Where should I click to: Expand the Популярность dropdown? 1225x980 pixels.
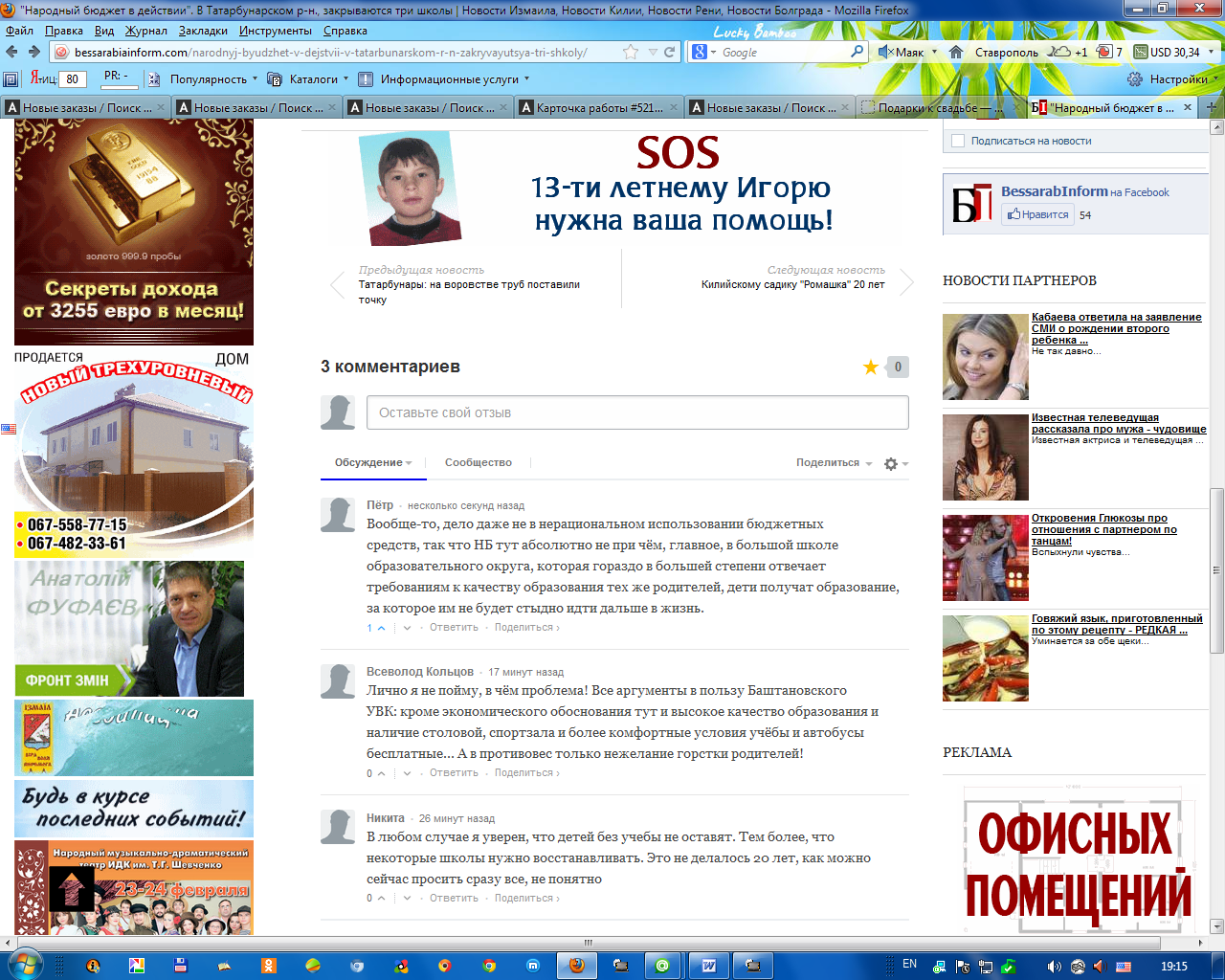(x=255, y=78)
